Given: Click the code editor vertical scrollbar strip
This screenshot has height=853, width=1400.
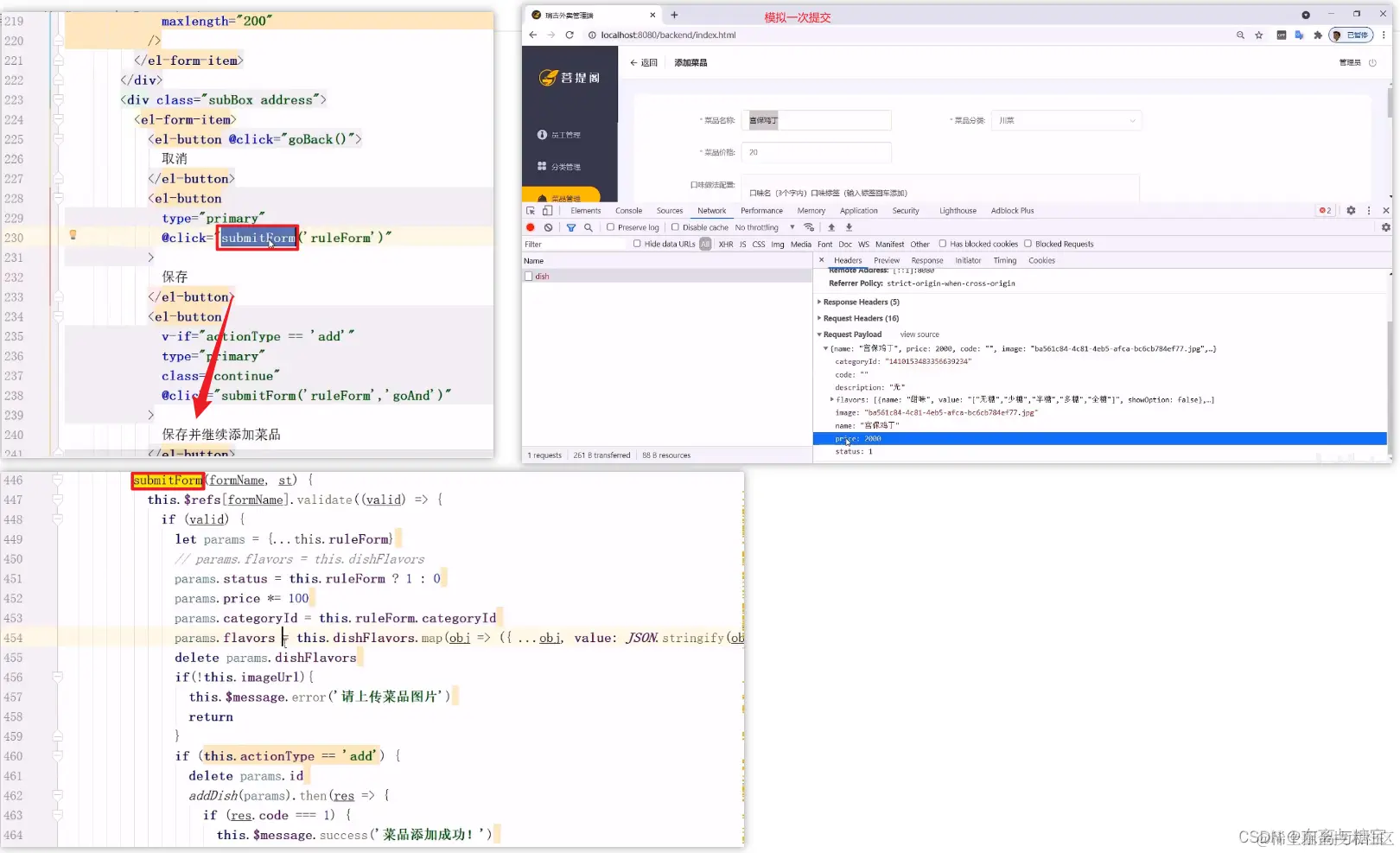Looking at the screenshot, I should pyautogui.click(x=741, y=659).
